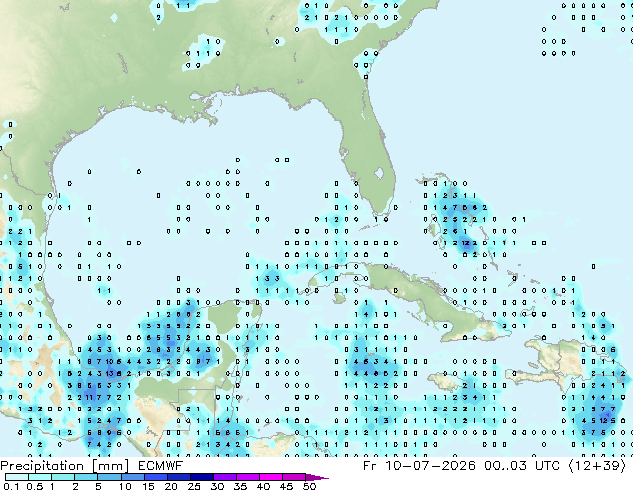Click the '[mm]' unit label
Viewport: 634px width, 490px height.
coord(110,466)
